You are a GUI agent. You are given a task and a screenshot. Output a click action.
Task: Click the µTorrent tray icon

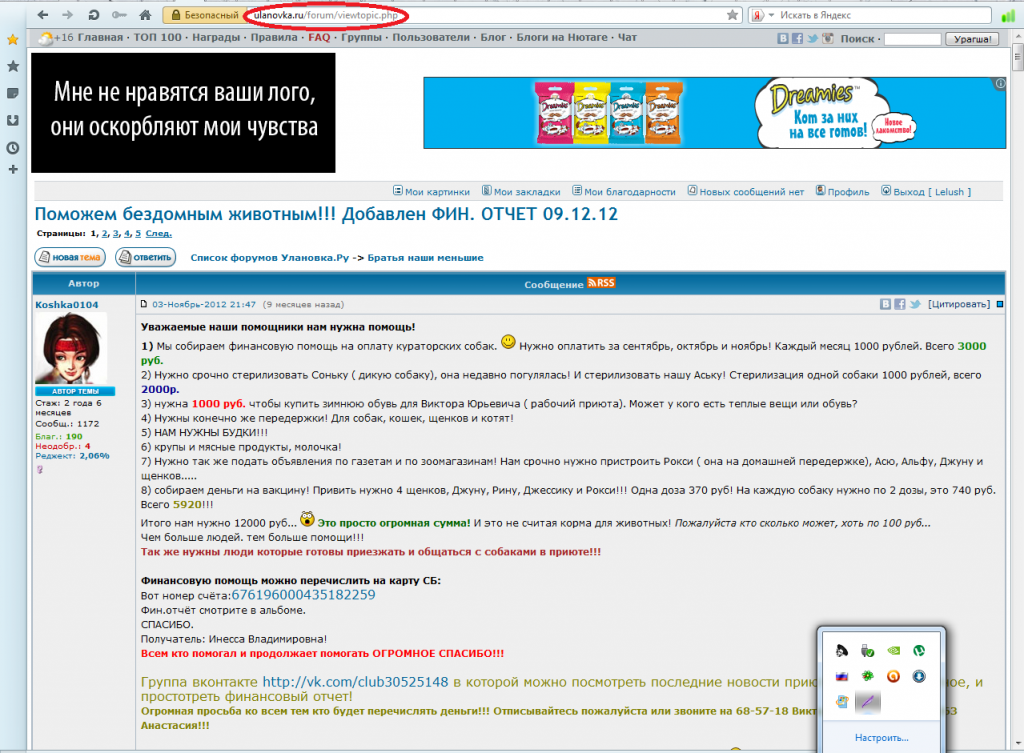coord(919,650)
